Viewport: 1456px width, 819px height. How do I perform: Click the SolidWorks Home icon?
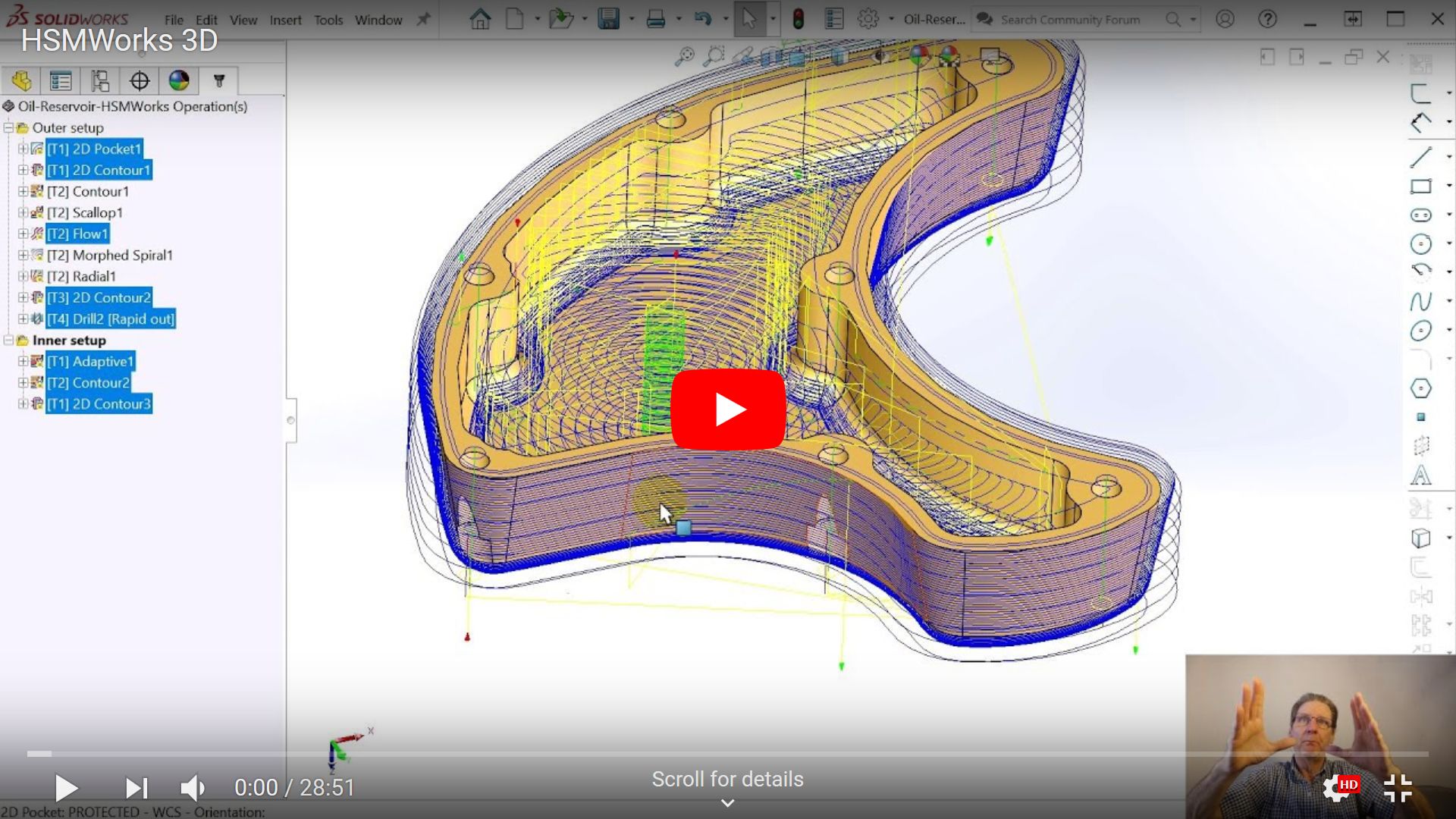[x=479, y=19]
